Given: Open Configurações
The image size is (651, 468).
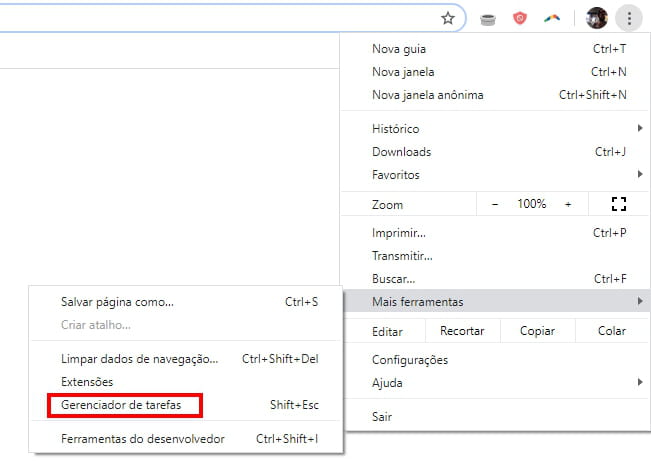Looking at the screenshot, I should (x=496, y=360).
